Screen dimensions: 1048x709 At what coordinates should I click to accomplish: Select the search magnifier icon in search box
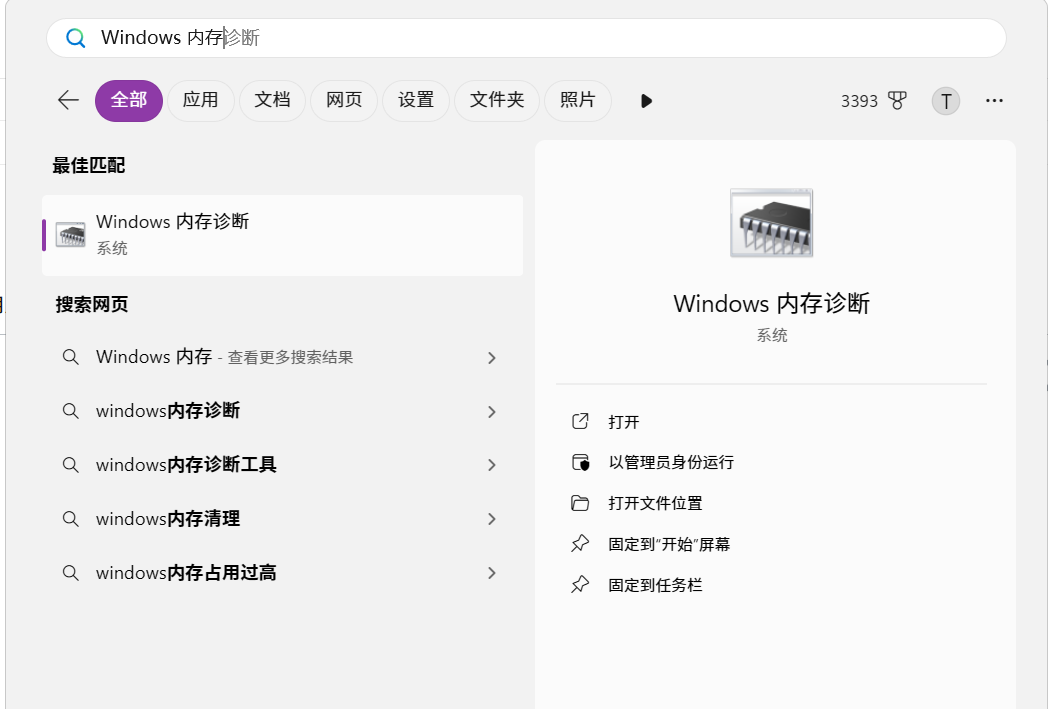click(75, 37)
